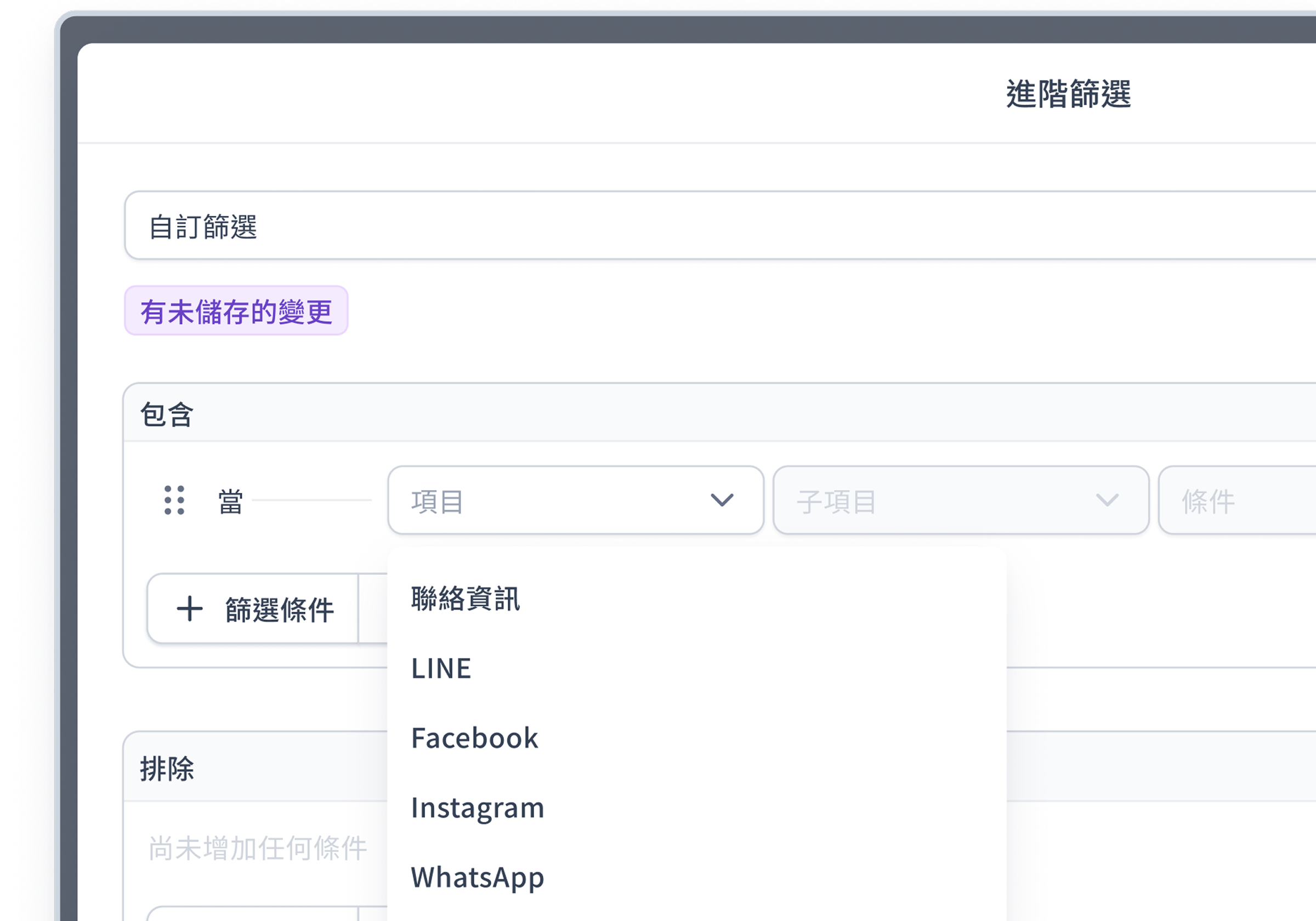The image size is (1316, 921).
Task: Expand the 子項目 dropdown
Action: pos(960,500)
